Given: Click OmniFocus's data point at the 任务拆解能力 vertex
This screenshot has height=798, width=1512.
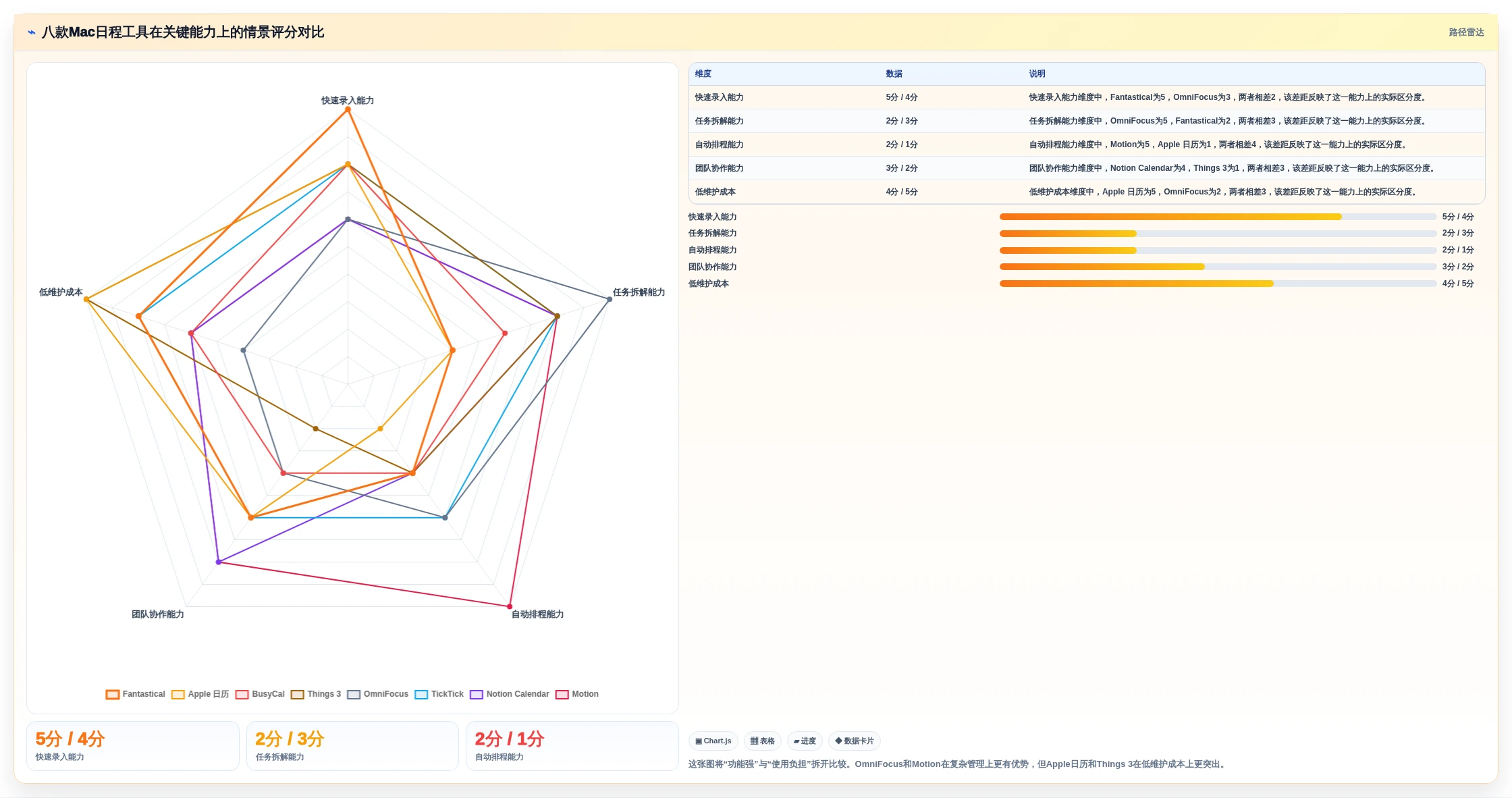Looking at the screenshot, I should pos(610,299).
